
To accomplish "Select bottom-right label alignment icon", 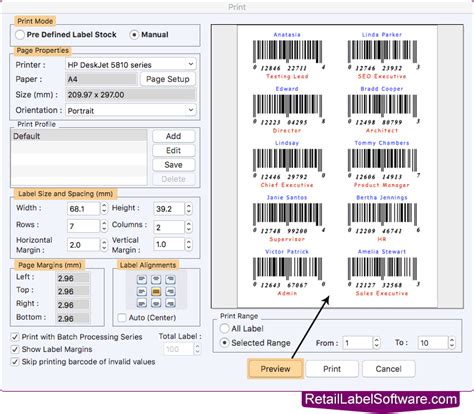I will point(170,303).
